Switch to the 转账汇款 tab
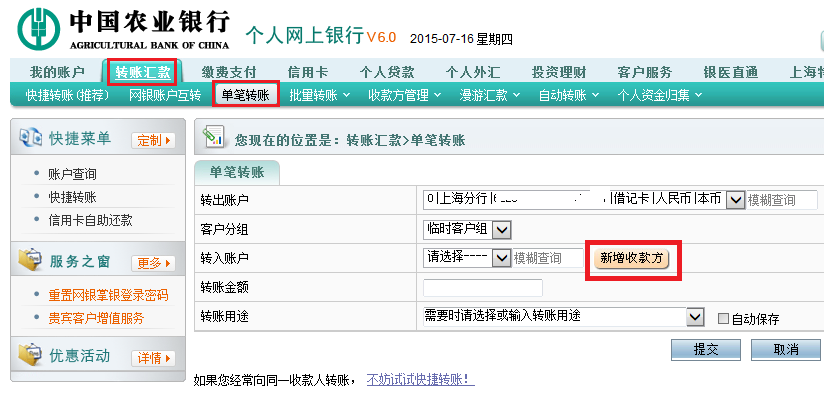 (142, 72)
